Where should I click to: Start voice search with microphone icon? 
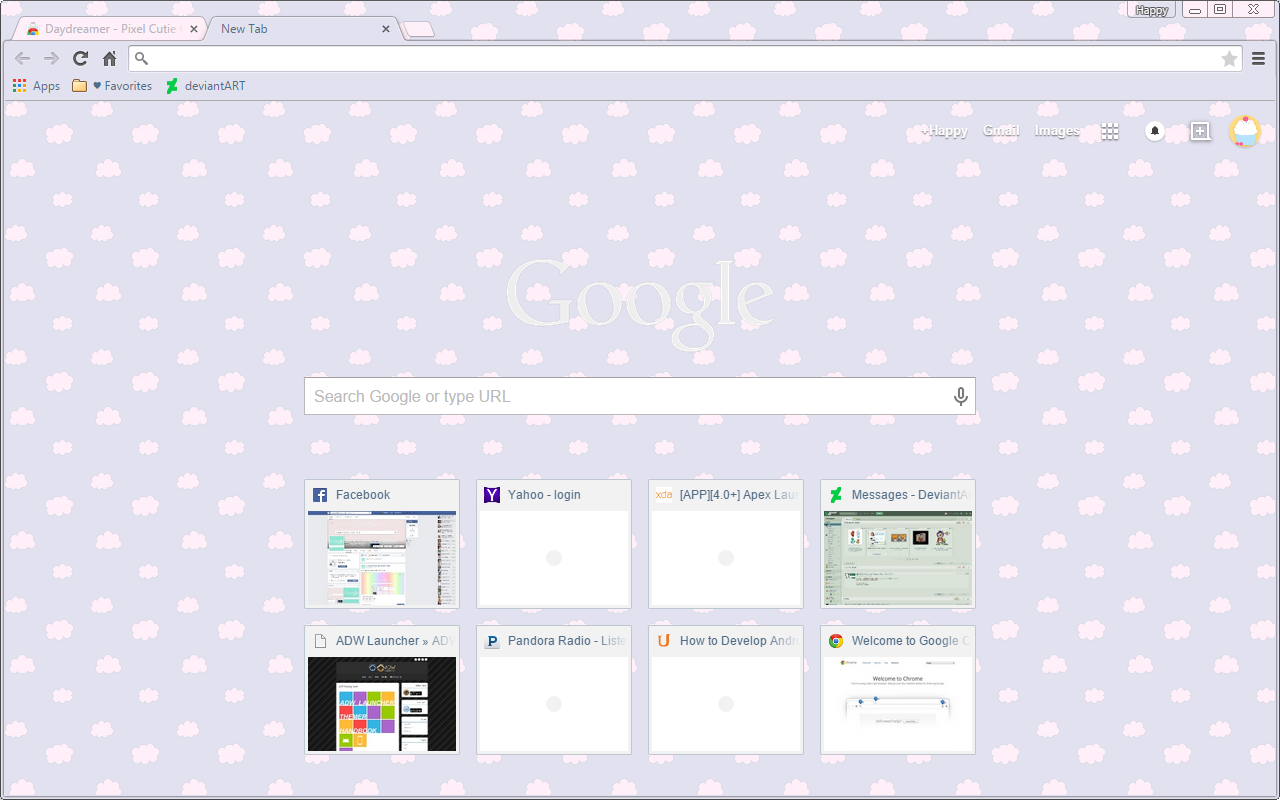click(960, 397)
